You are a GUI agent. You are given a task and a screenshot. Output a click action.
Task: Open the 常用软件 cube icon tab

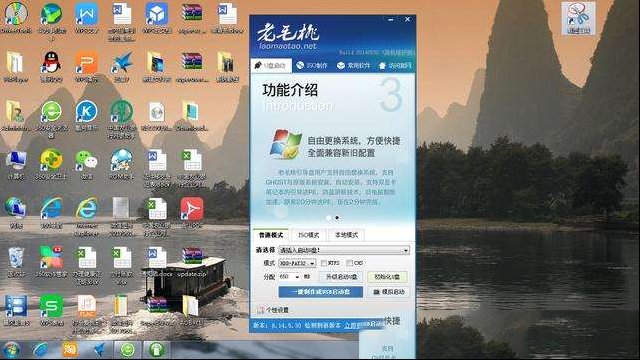pos(353,66)
